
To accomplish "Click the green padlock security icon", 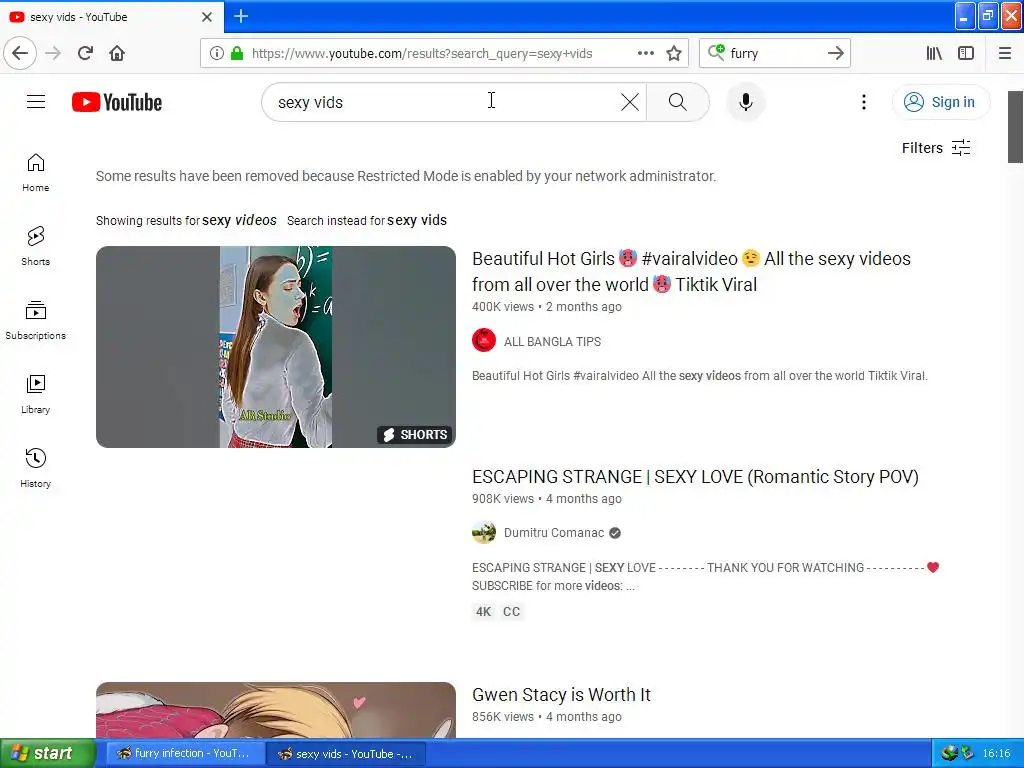I will [x=237, y=54].
